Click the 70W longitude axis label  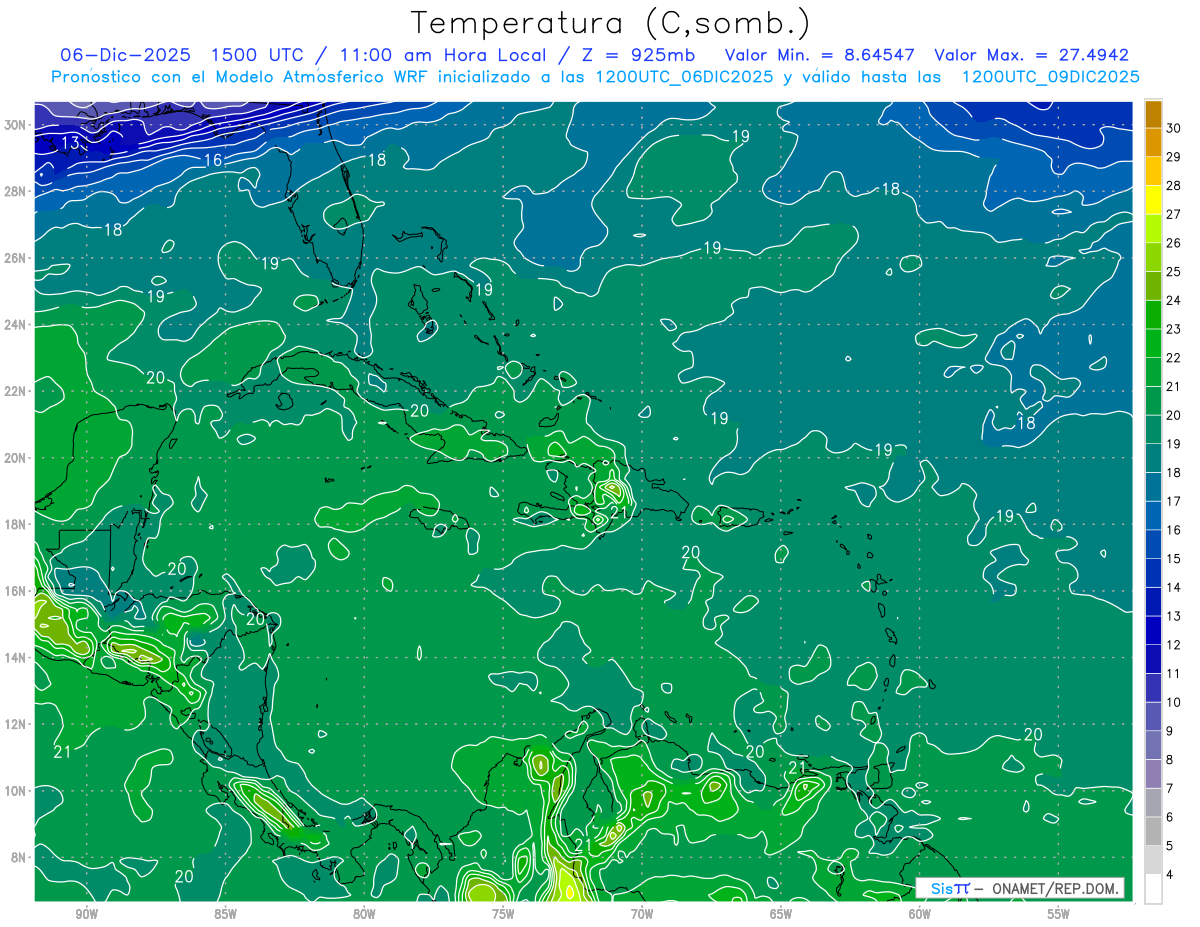click(642, 914)
